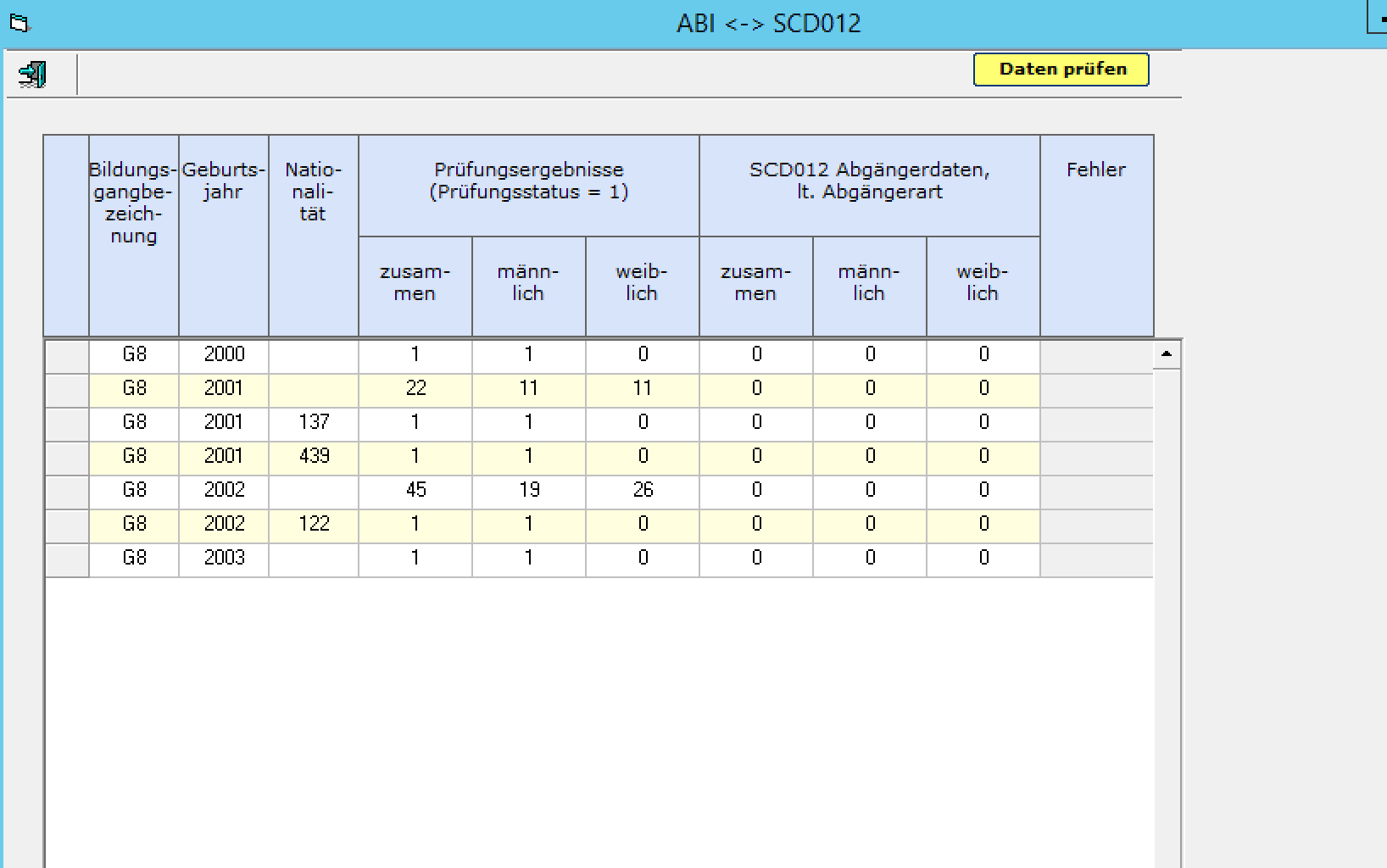Click the nationality cell showing 439
Image resolution: width=1387 pixels, height=868 pixels.
click(x=314, y=457)
